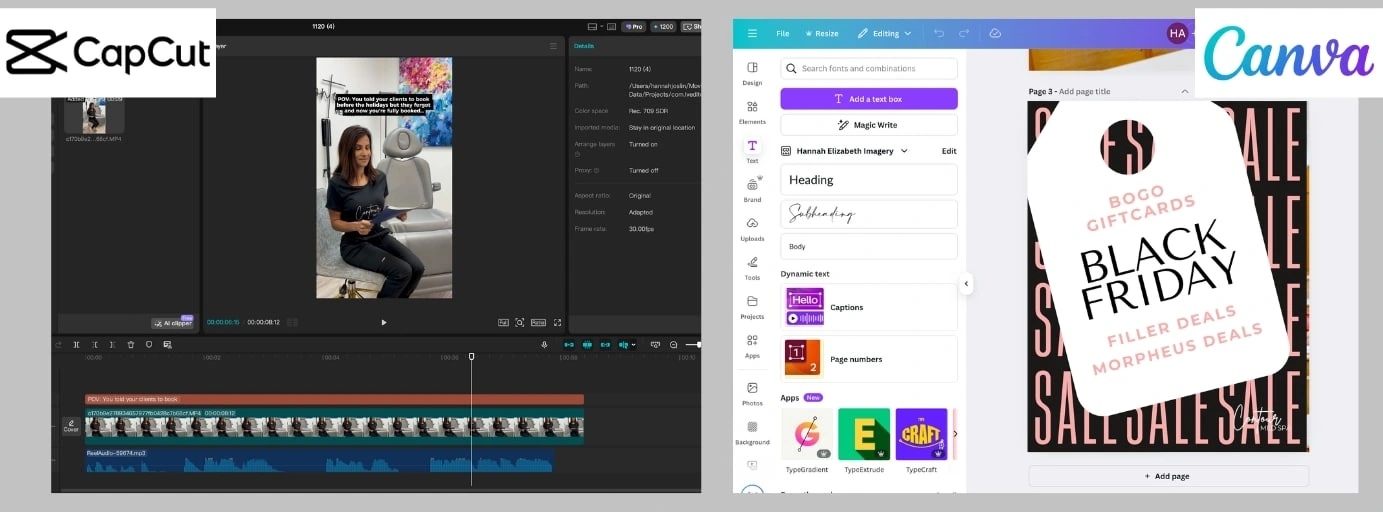The image size is (1383, 512).
Task: Click Add a text box button
Action: click(x=869, y=99)
